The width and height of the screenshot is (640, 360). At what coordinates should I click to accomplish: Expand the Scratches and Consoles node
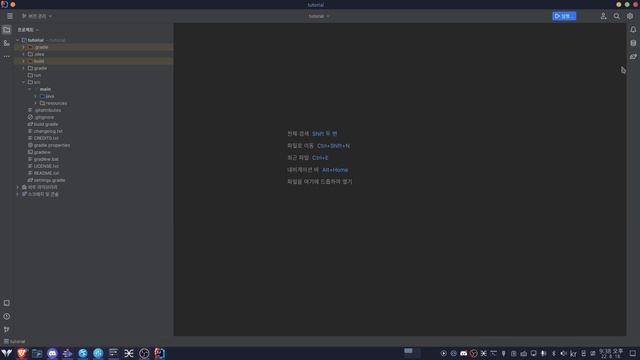[18, 194]
